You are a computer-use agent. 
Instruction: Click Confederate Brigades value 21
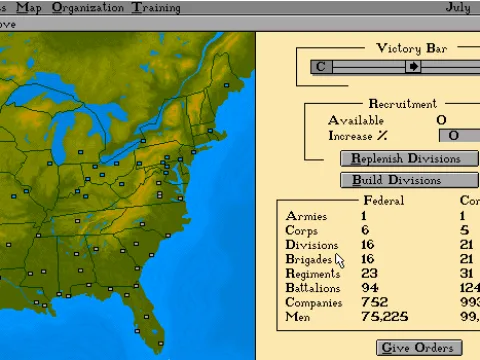pyautogui.click(x=466, y=259)
